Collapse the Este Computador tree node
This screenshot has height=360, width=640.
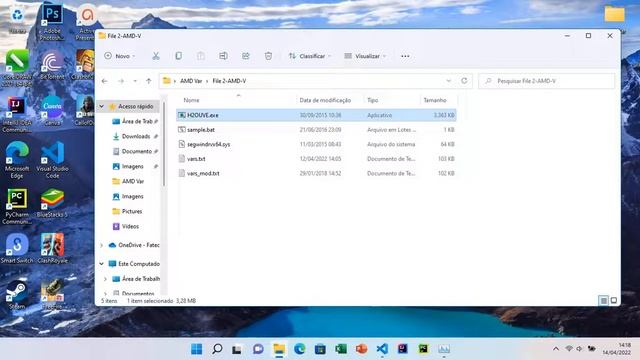(102, 264)
